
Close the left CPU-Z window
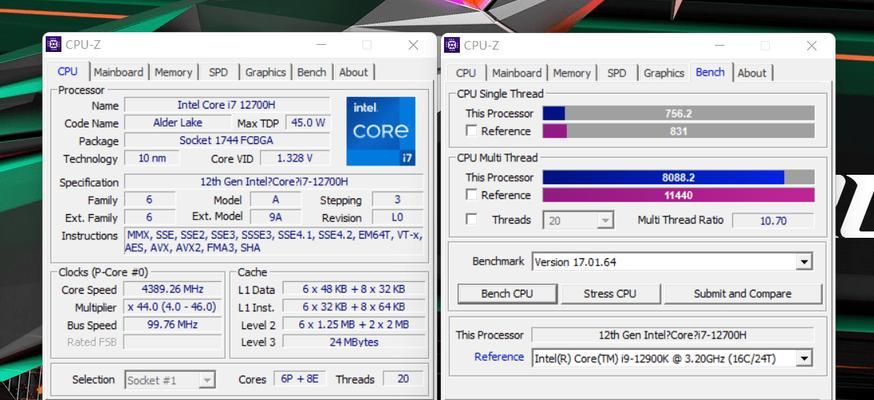(x=413, y=45)
